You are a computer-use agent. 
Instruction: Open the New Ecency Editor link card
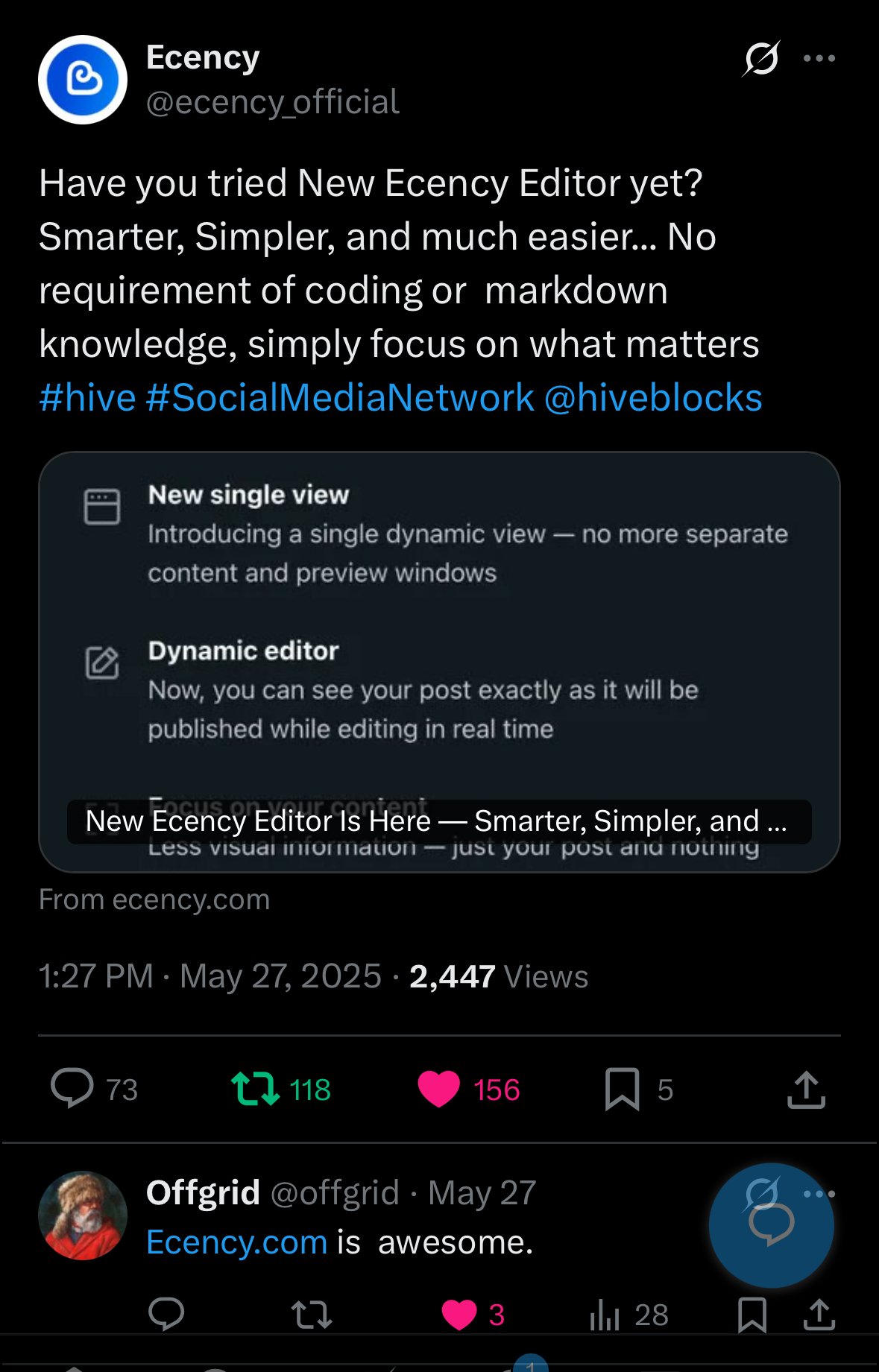(x=439, y=662)
